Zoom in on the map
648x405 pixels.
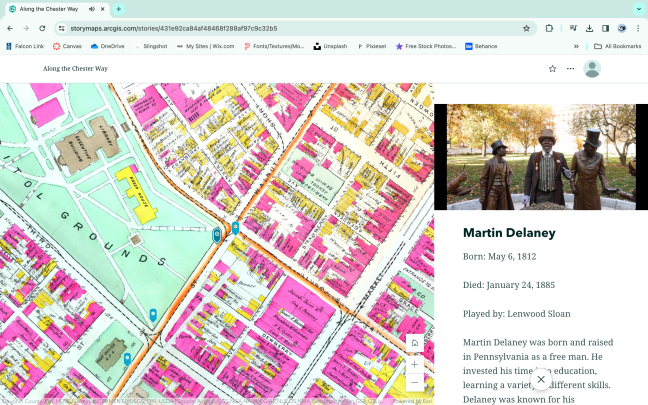pyautogui.click(x=414, y=363)
